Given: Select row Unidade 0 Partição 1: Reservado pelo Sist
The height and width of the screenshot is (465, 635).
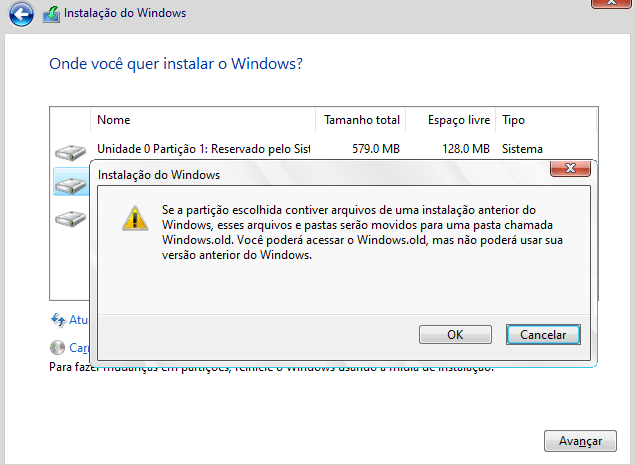Looking at the screenshot, I should 324,149.
